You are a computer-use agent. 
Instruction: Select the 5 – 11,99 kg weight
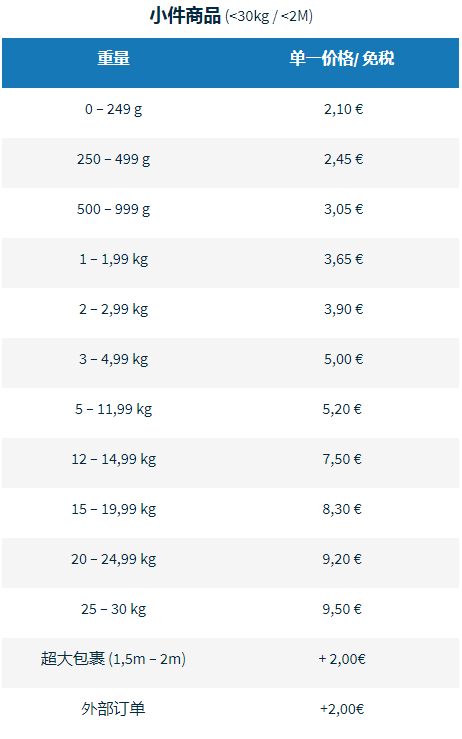(x=114, y=409)
